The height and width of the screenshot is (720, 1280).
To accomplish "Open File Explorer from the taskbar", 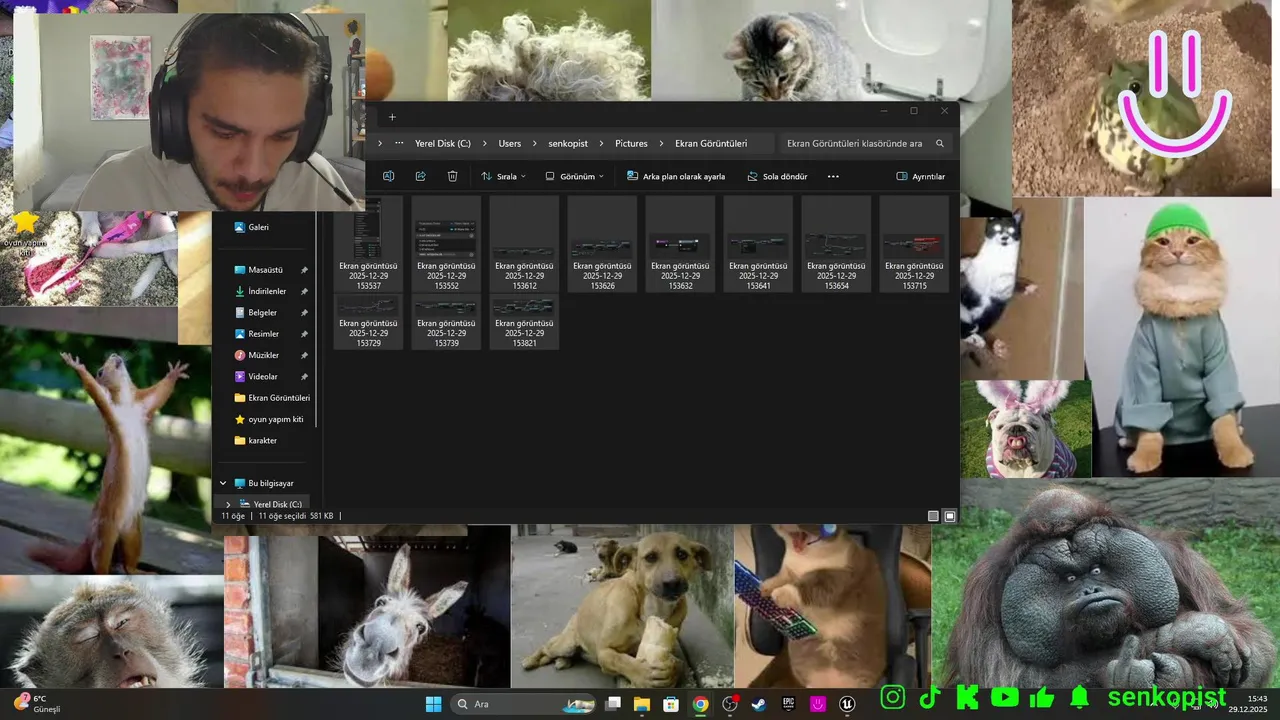I will (x=642, y=704).
